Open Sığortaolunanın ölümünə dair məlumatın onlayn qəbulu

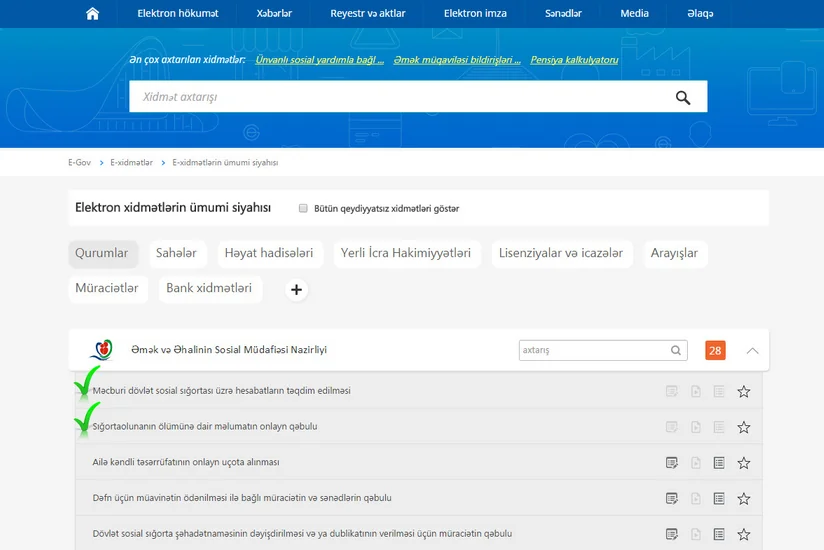click(x=205, y=427)
